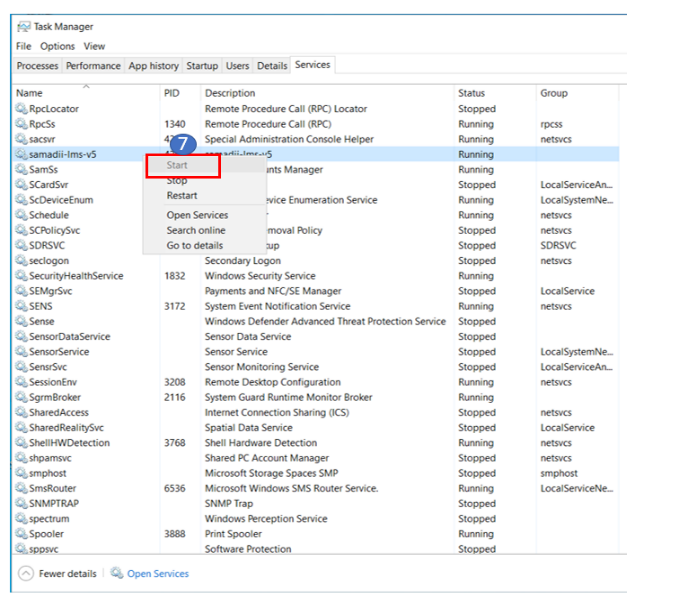This screenshot has height=602, width=679.
Task: Click Search online in the context menu
Action: (195, 230)
